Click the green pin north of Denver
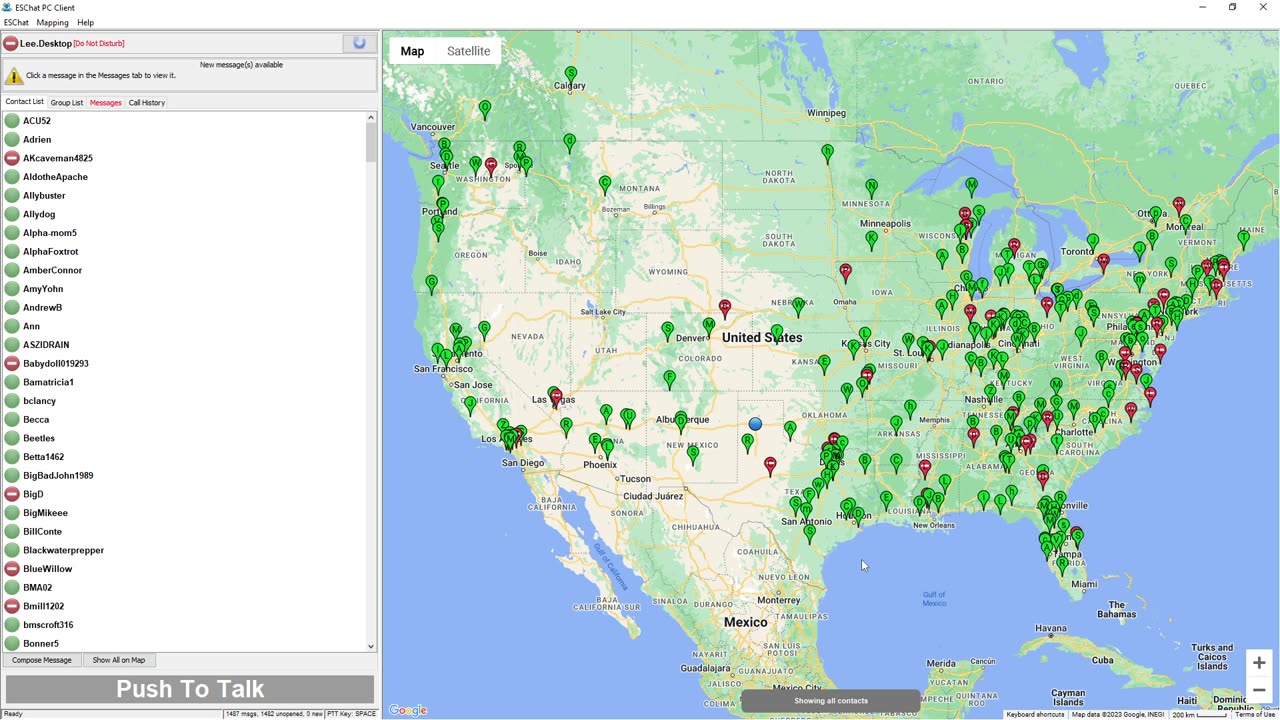Screen dimensions: 1280x720 (x=709, y=326)
